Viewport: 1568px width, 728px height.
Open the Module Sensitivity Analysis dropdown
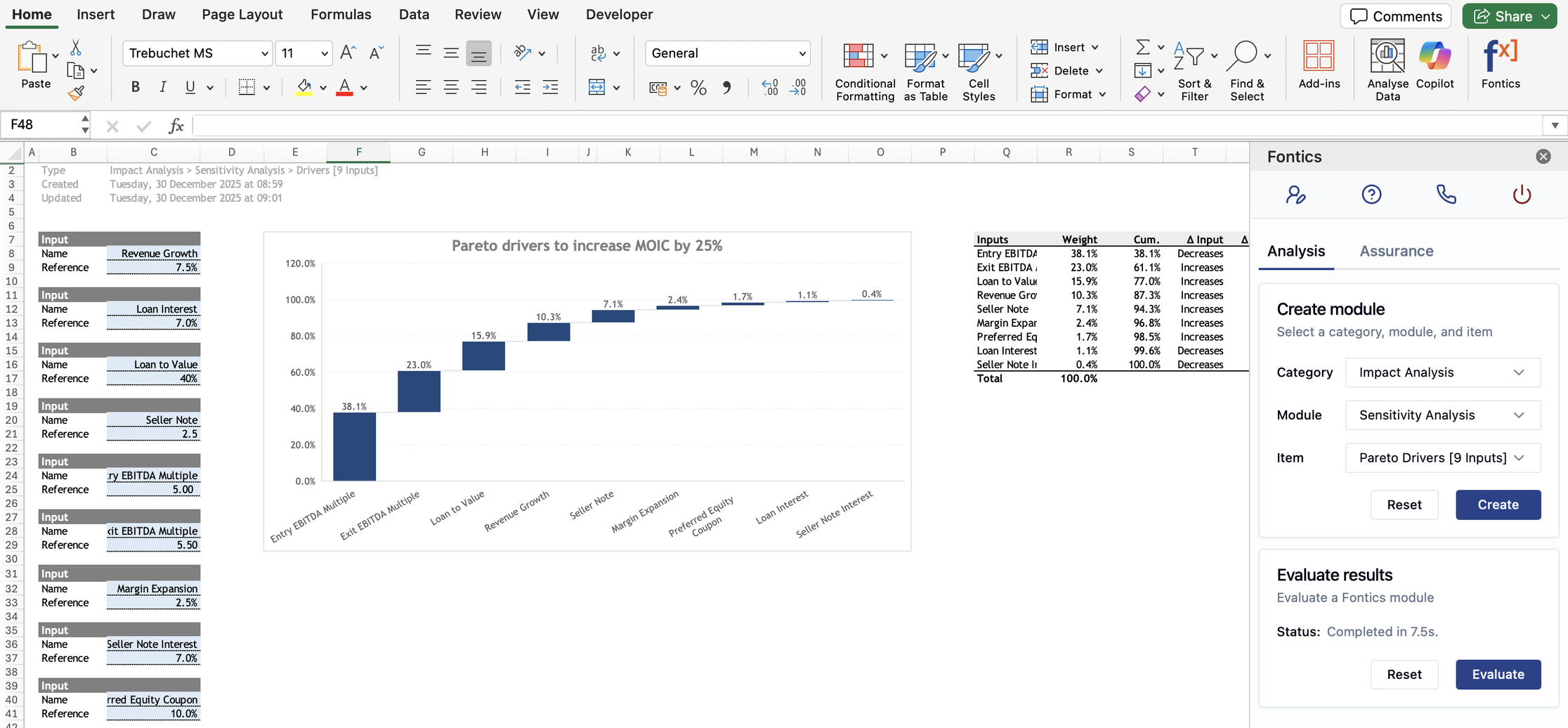pos(1442,415)
